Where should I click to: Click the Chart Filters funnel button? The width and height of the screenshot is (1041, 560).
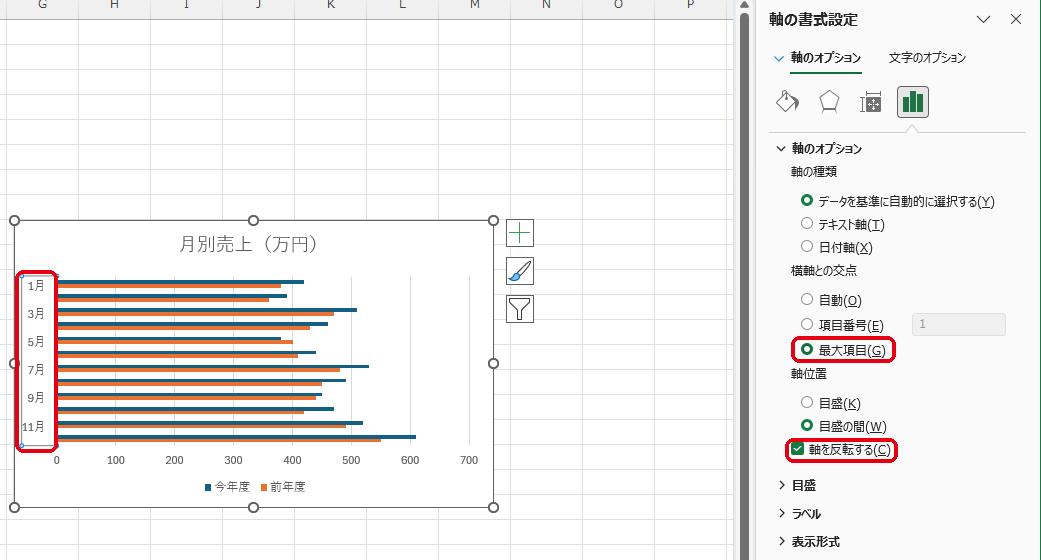point(520,309)
